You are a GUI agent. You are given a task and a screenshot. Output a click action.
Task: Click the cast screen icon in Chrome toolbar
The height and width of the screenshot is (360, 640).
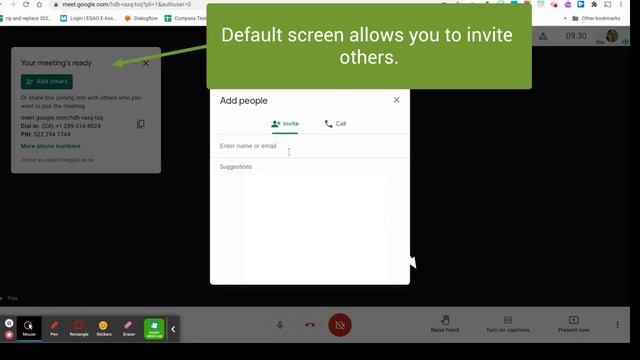point(607,4)
